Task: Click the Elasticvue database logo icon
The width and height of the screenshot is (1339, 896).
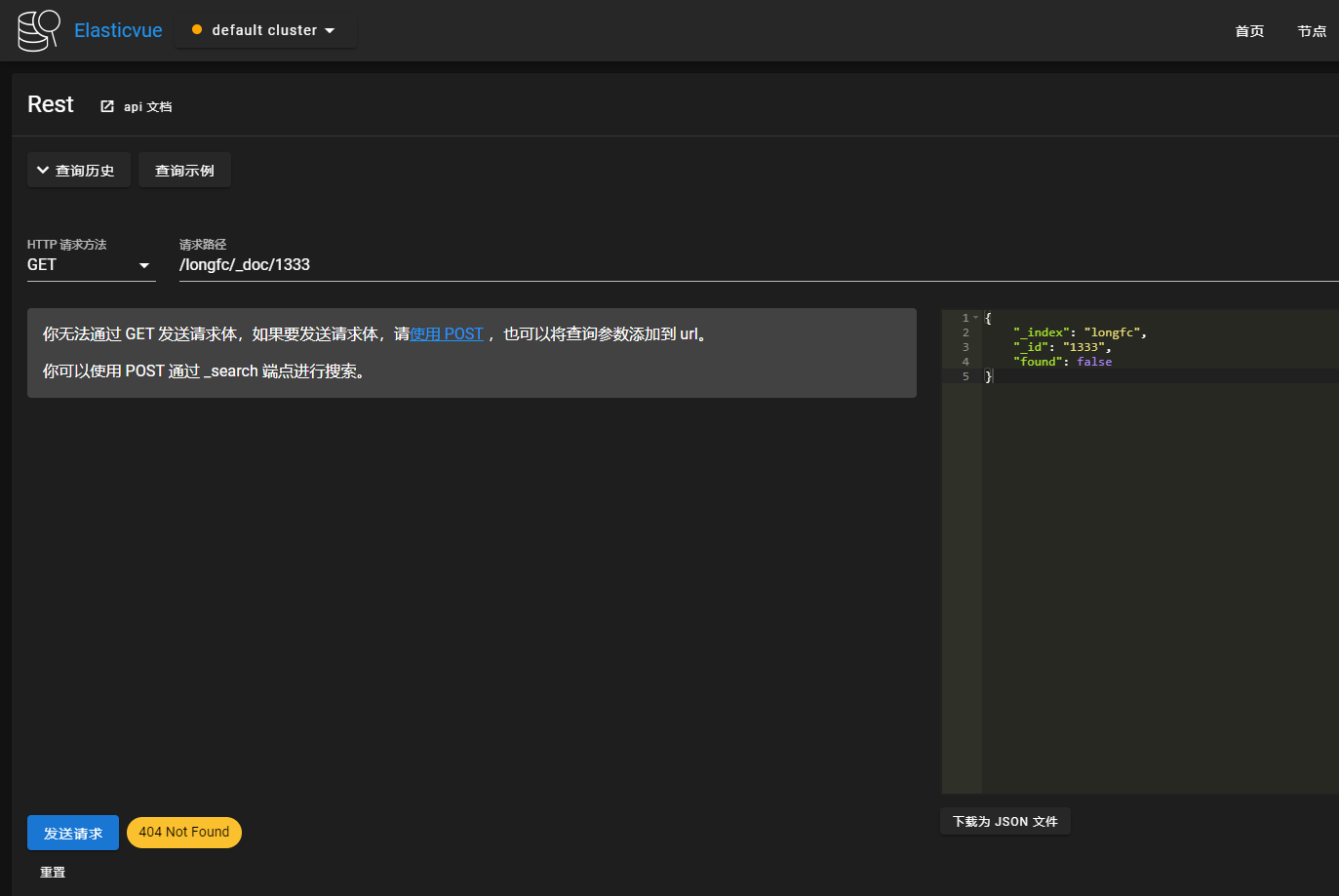Action: (x=39, y=30)
